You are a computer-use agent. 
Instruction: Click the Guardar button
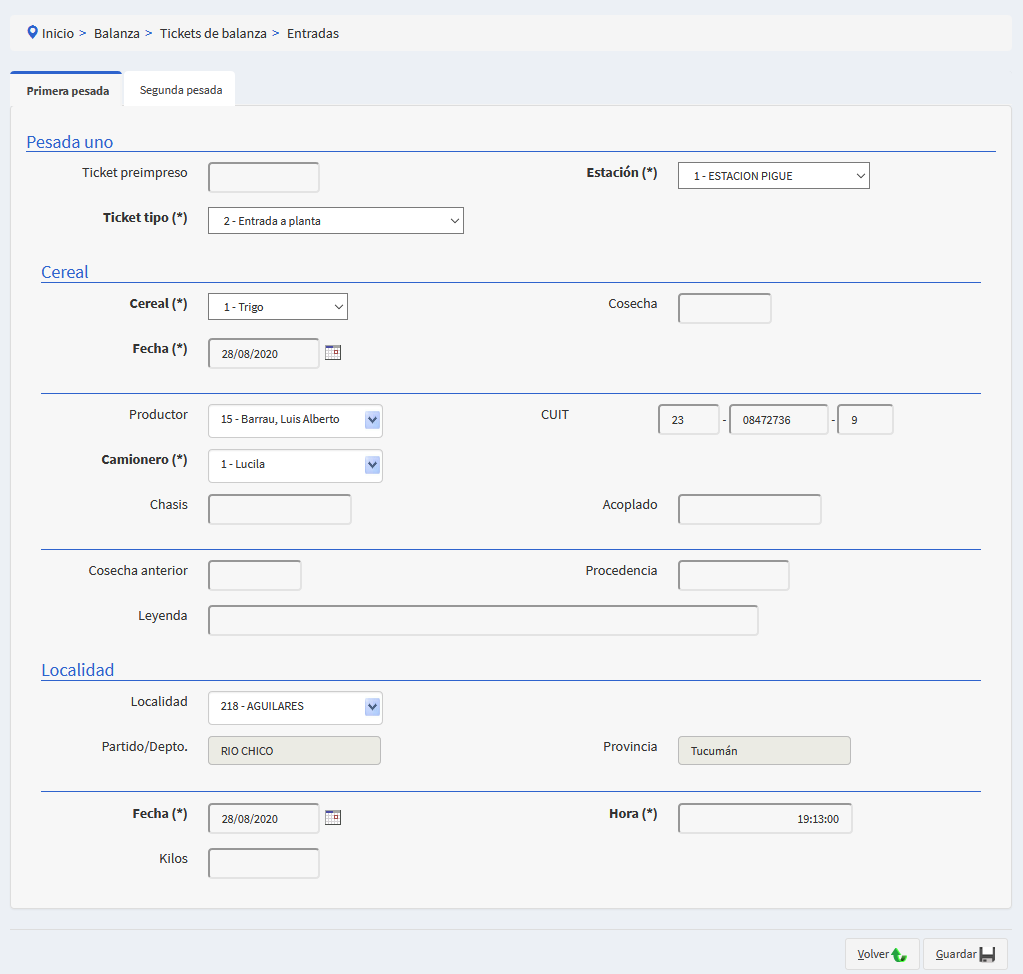[x=964, y=954]
